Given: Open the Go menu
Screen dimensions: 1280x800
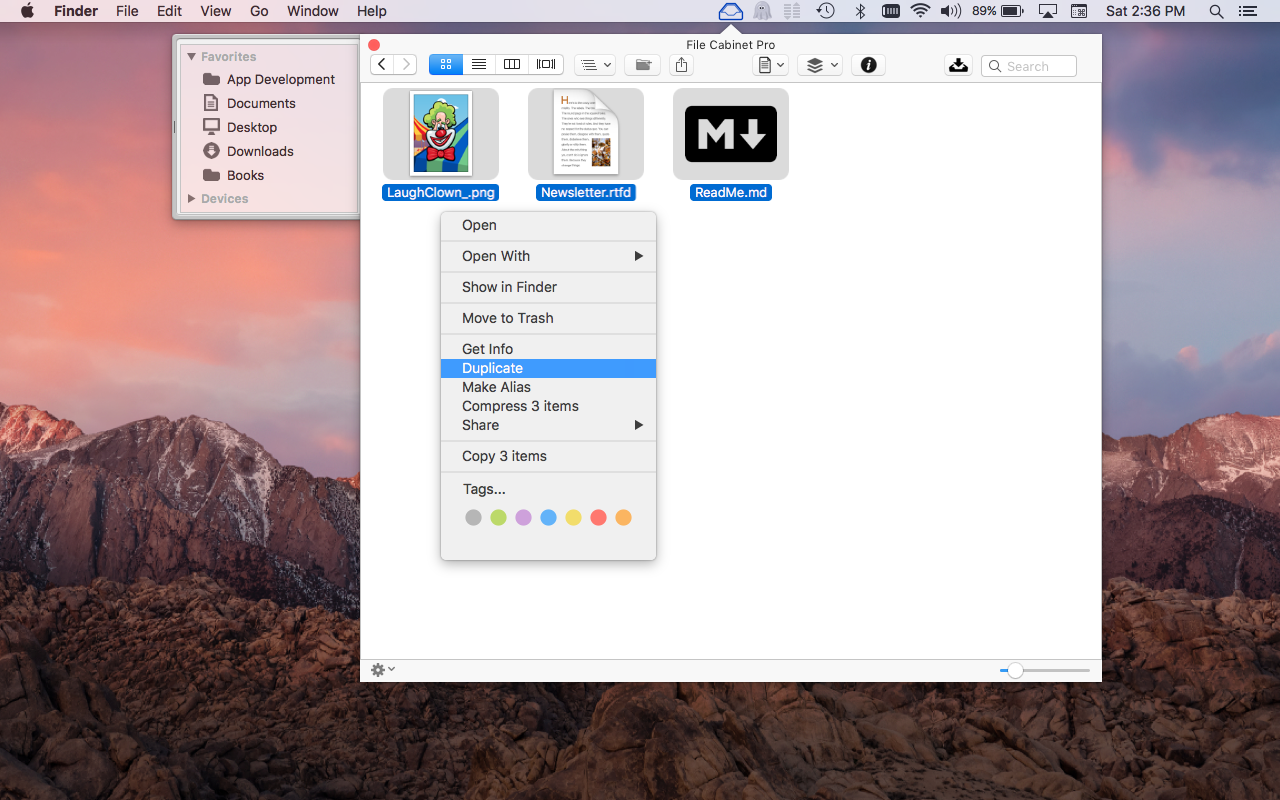Looking at the screenshot, I should click(x=259, y=11).
